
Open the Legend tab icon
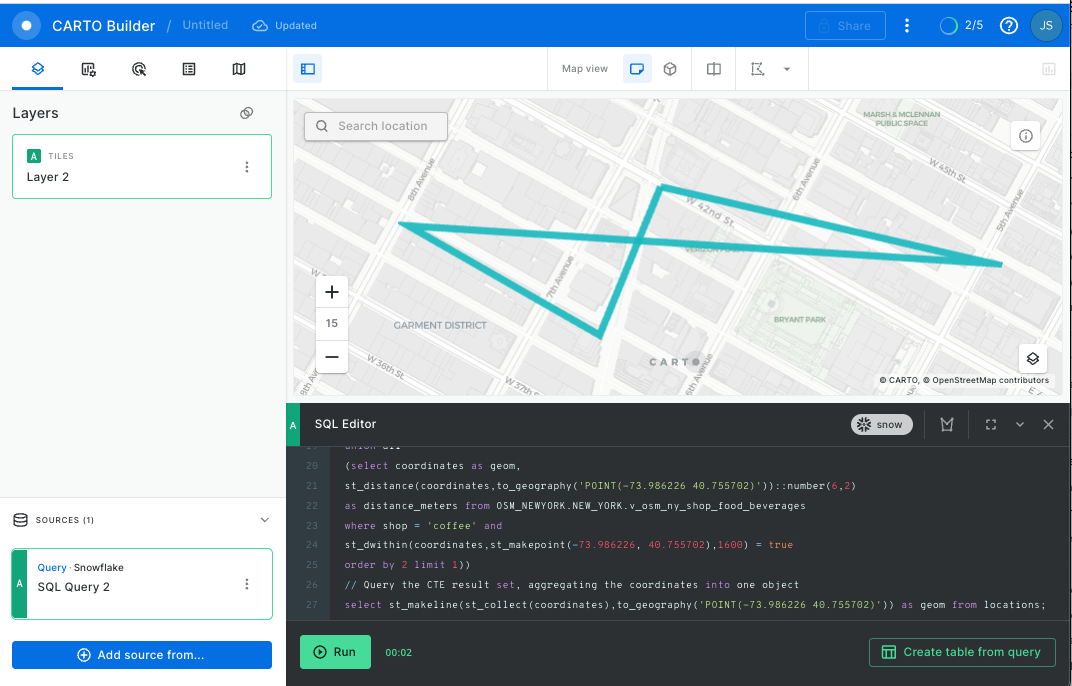click(x=189, y=69)
